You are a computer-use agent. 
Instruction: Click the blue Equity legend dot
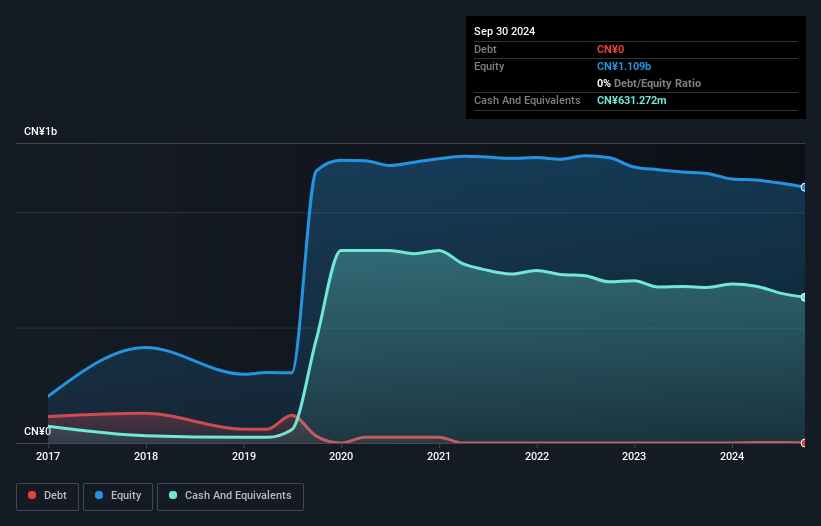(x=99, y=495)
